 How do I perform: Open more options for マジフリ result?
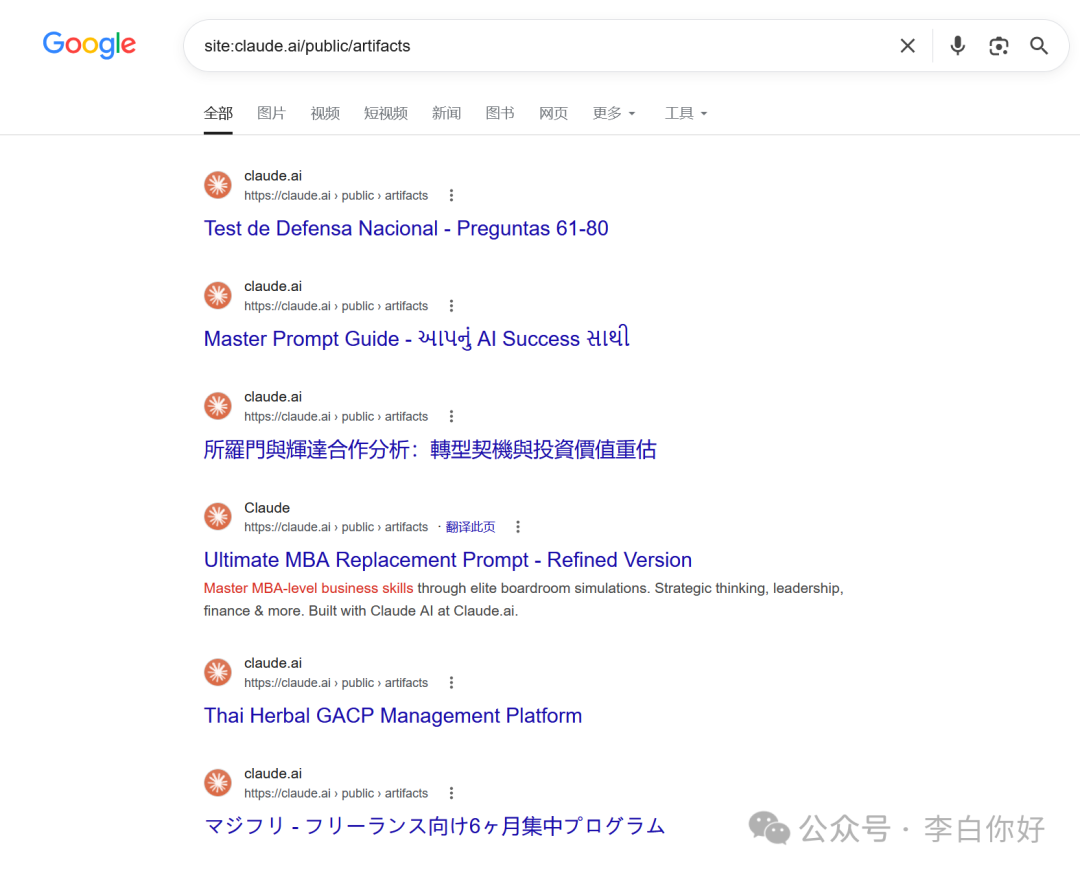click(451, 793)
